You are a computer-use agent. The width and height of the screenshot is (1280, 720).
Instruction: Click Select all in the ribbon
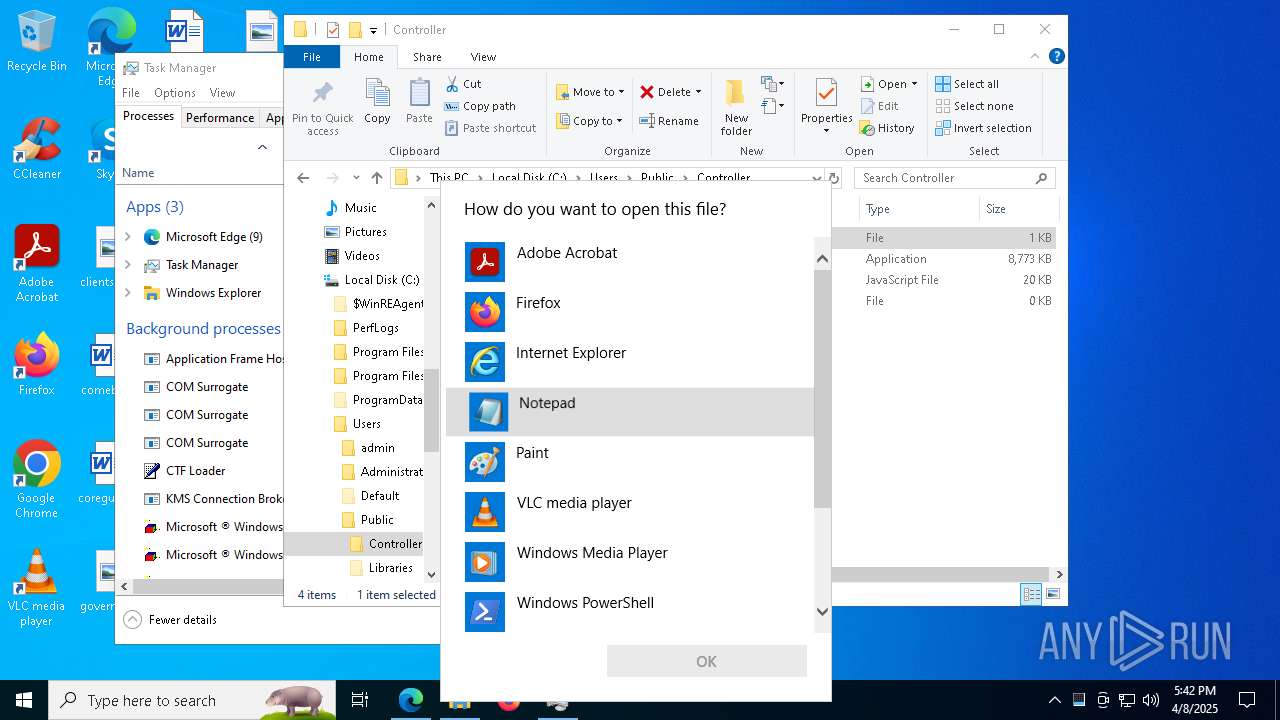(x=967, y=84)
